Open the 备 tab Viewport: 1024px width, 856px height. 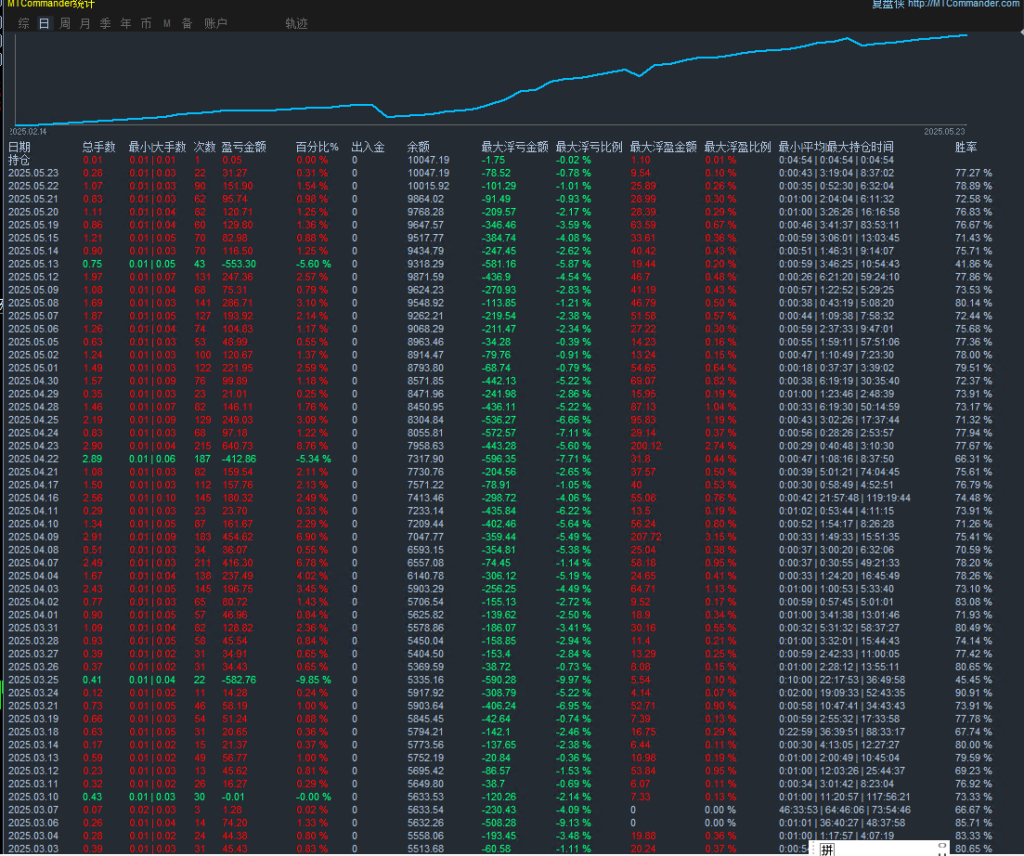click(x=187, y=23)
